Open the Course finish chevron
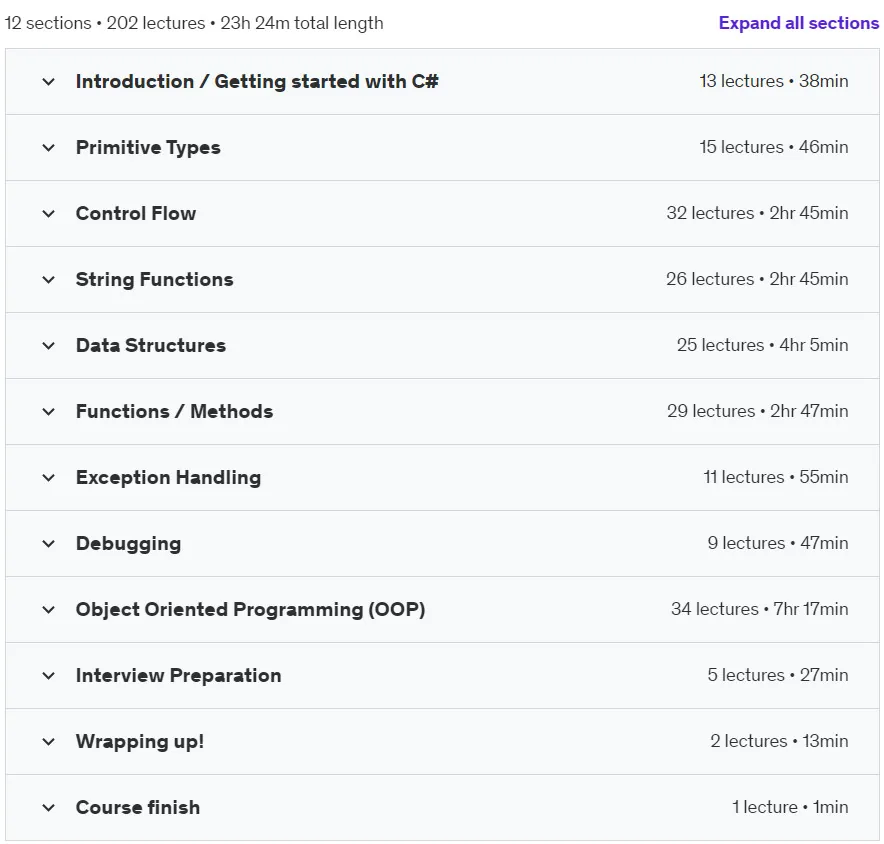The height and width of the screenshot is (844, 884). pos(48,807)
